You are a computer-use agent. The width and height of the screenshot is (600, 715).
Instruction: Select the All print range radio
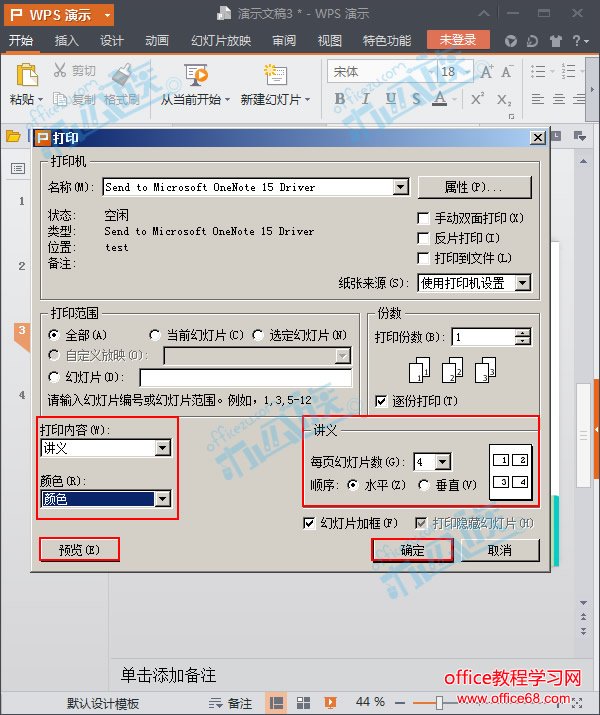[54, 335]
